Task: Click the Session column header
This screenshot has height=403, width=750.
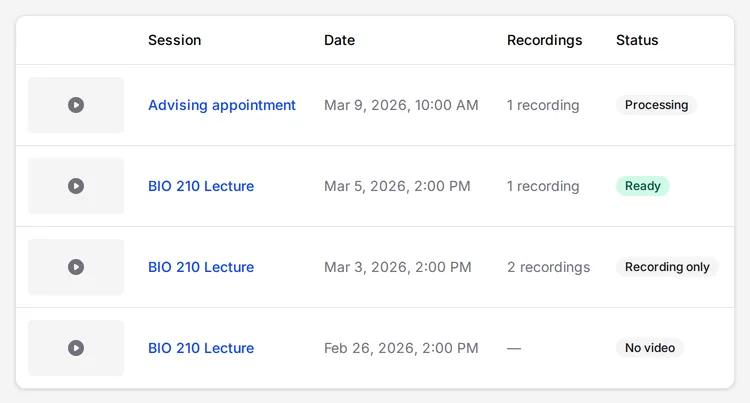Action: [175, 40]
